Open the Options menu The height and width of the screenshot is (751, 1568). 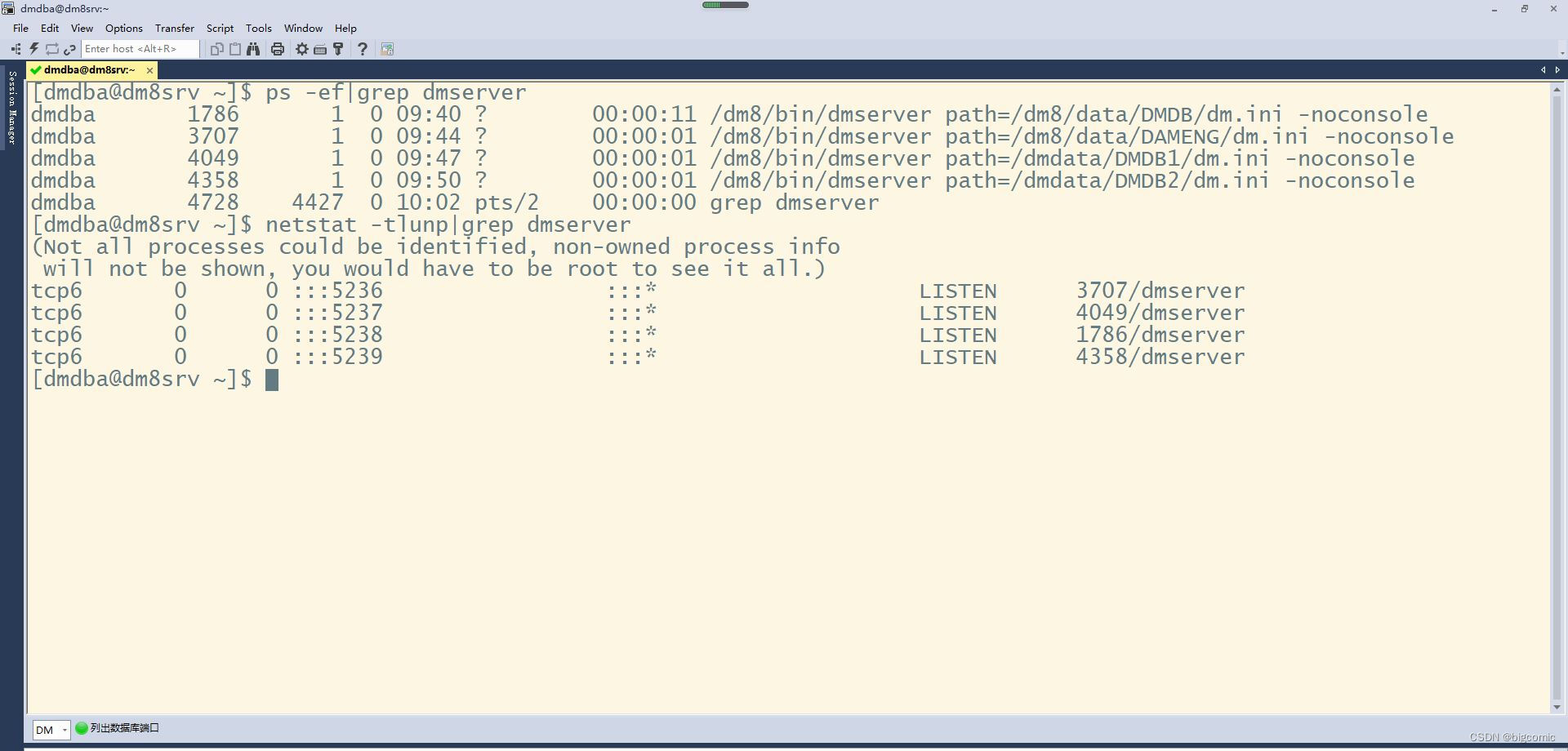124,28
